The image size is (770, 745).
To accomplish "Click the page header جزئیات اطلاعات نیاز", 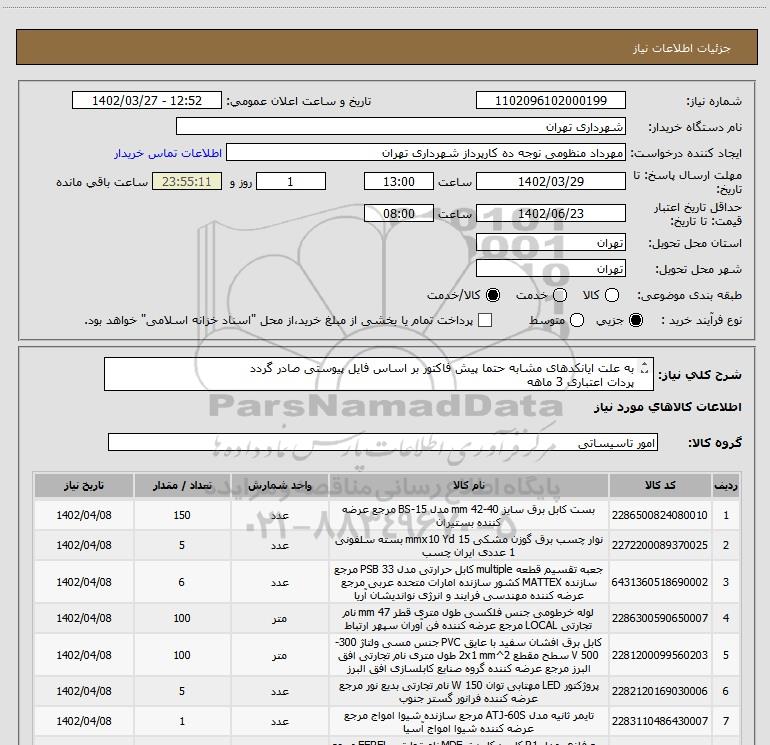I will click(681, 48).
